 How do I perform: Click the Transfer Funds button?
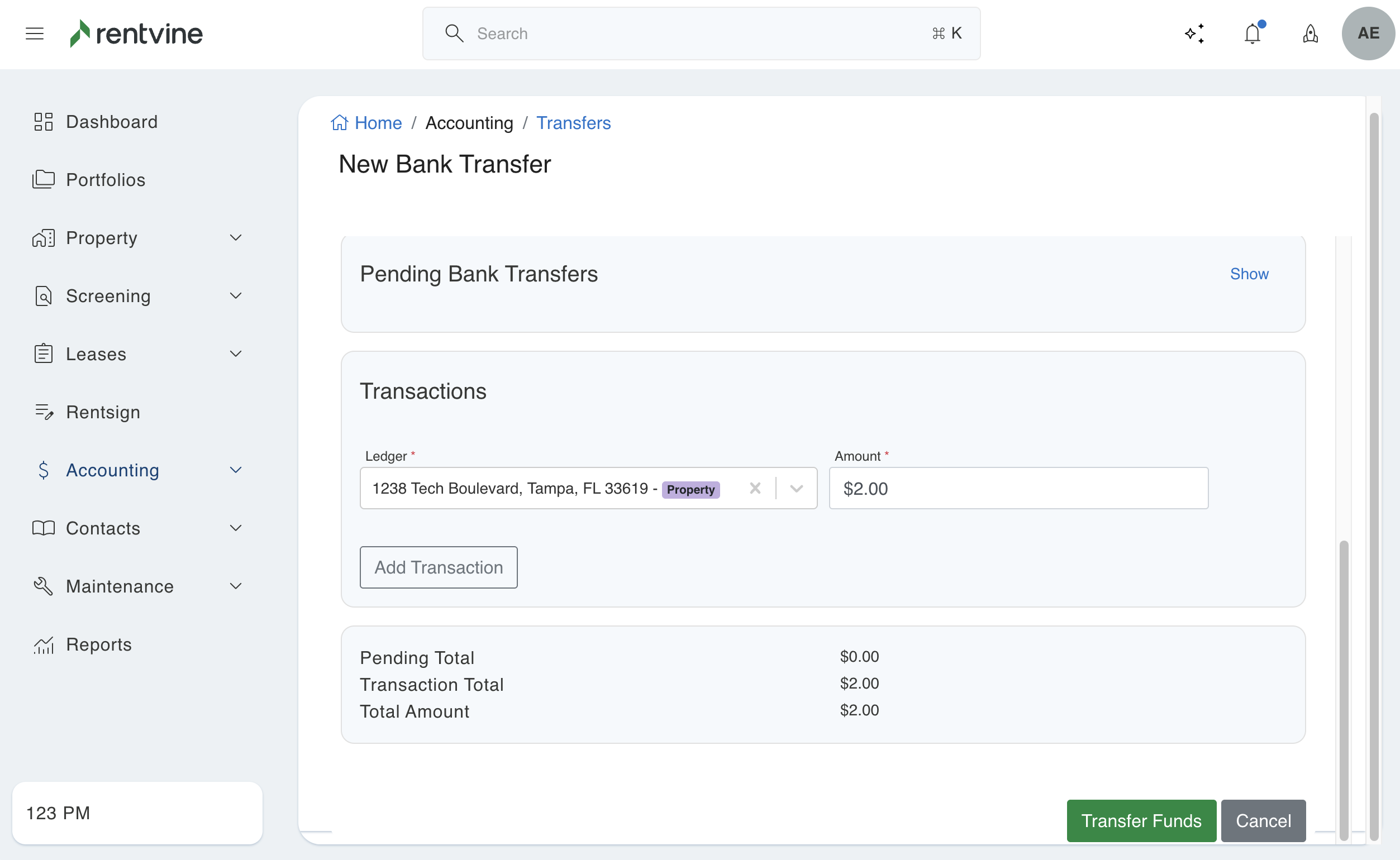(1141, 820)
